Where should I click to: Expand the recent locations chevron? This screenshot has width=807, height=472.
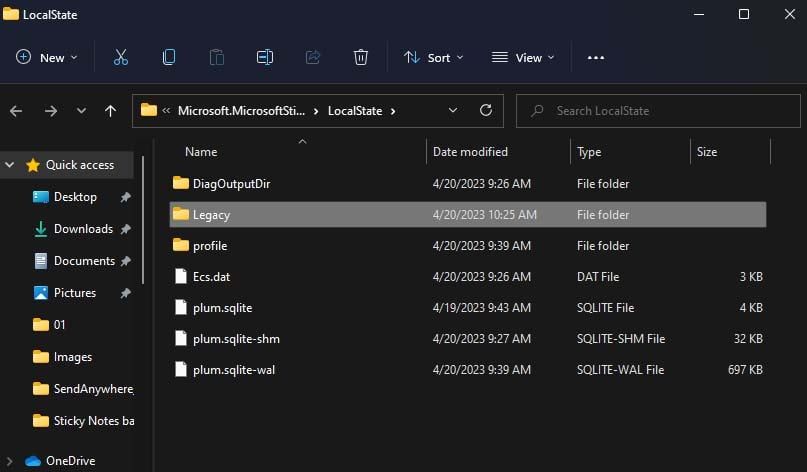pos(81,111)
